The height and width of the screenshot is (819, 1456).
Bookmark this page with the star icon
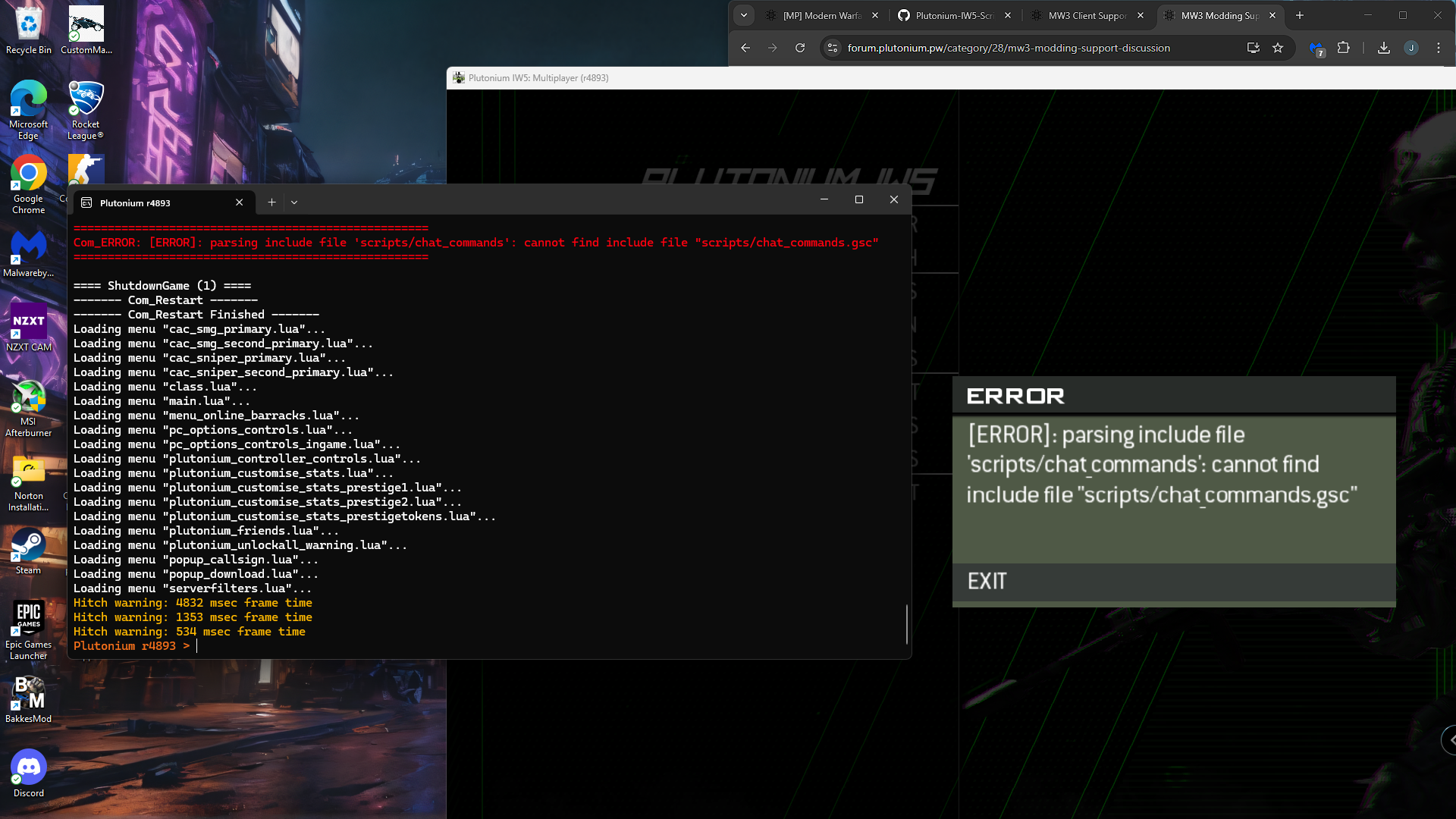point(1278,48)
